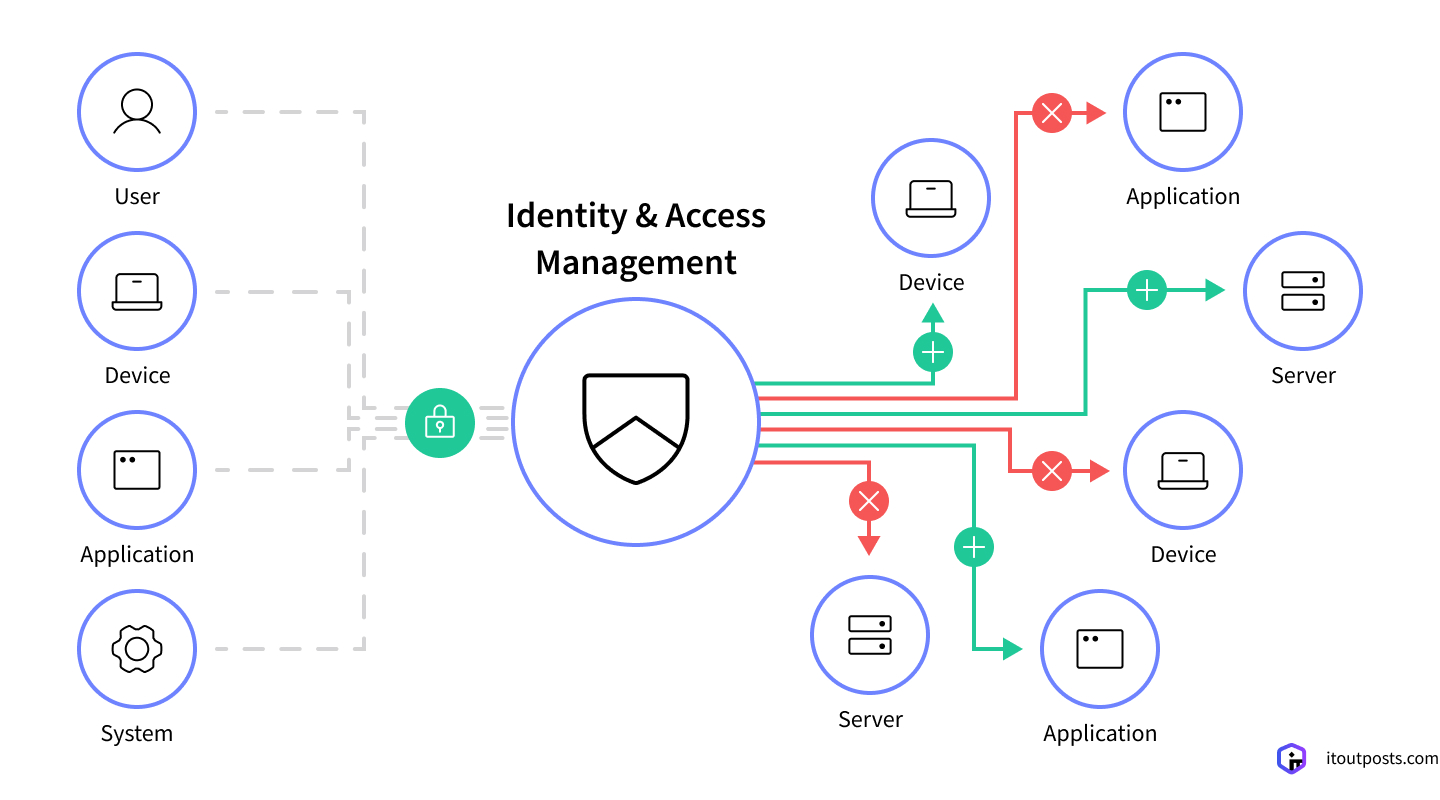Select the System gear icon
Viewport: 1440px width, 800px height.
(137, 648)
